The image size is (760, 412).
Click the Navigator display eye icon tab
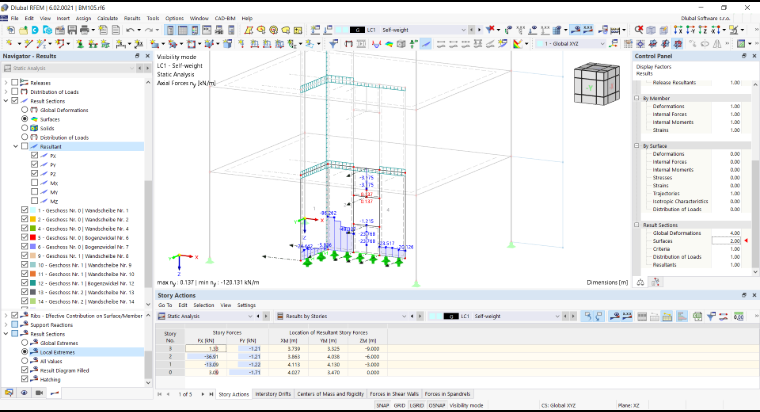[x=24, y=393]
